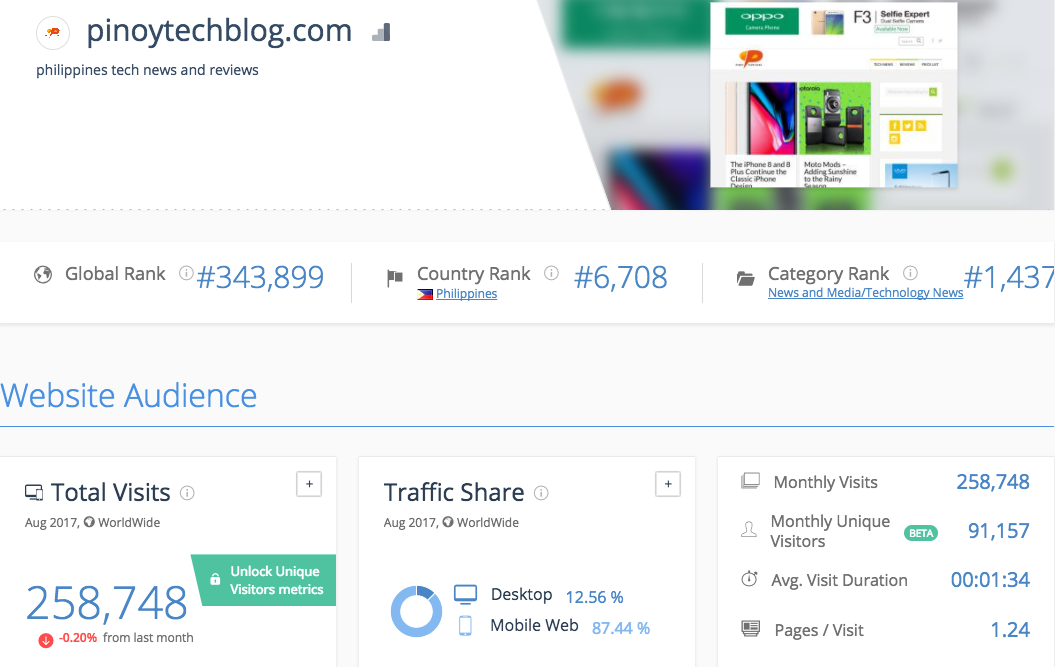This screenshot has width=1055, height=667.
Task: Click Unlock Unique Visitors metrics button
Action: [264, 580]
